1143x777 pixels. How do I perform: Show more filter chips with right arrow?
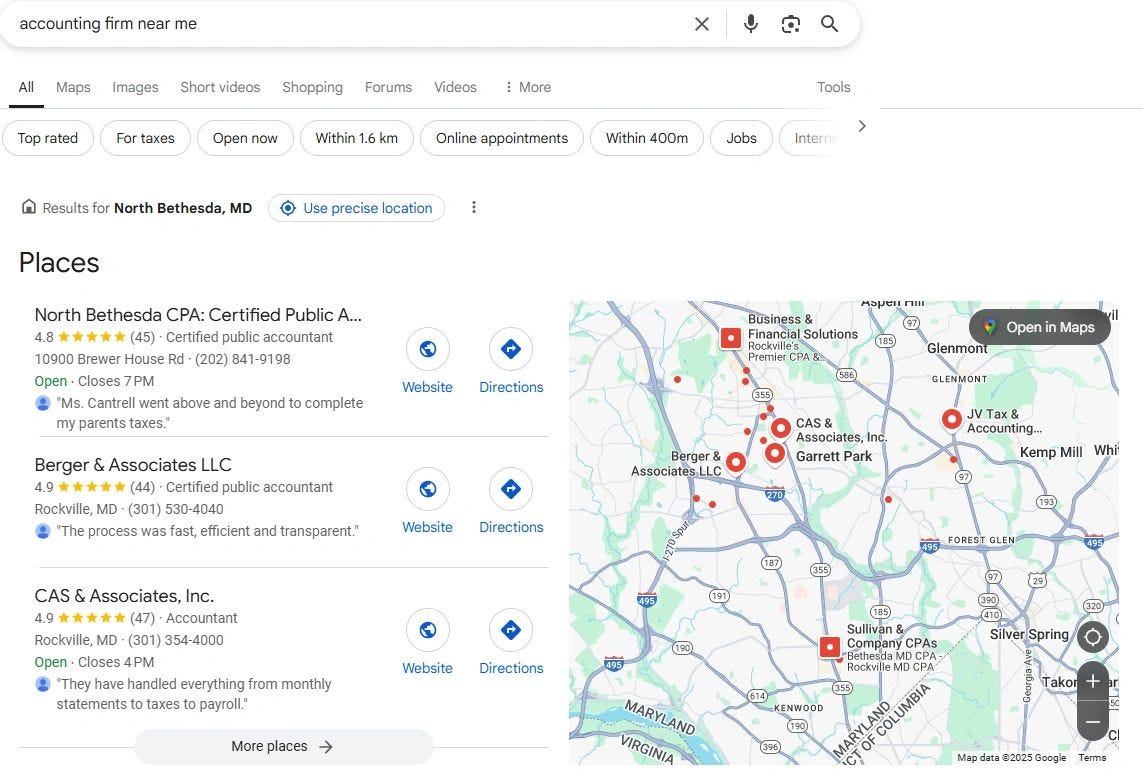click(x=862, y=127)
